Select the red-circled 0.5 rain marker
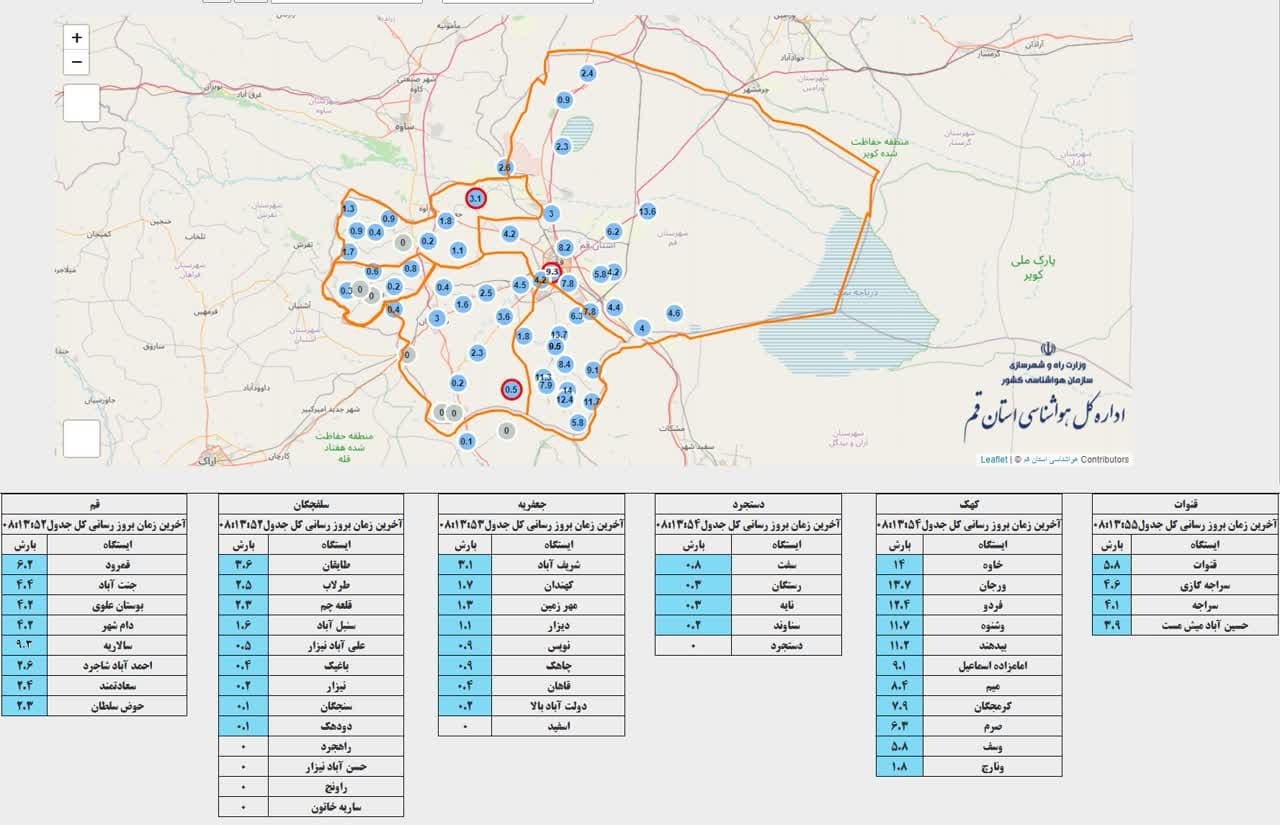The image size is (1280, 825). tap(511, 389)
